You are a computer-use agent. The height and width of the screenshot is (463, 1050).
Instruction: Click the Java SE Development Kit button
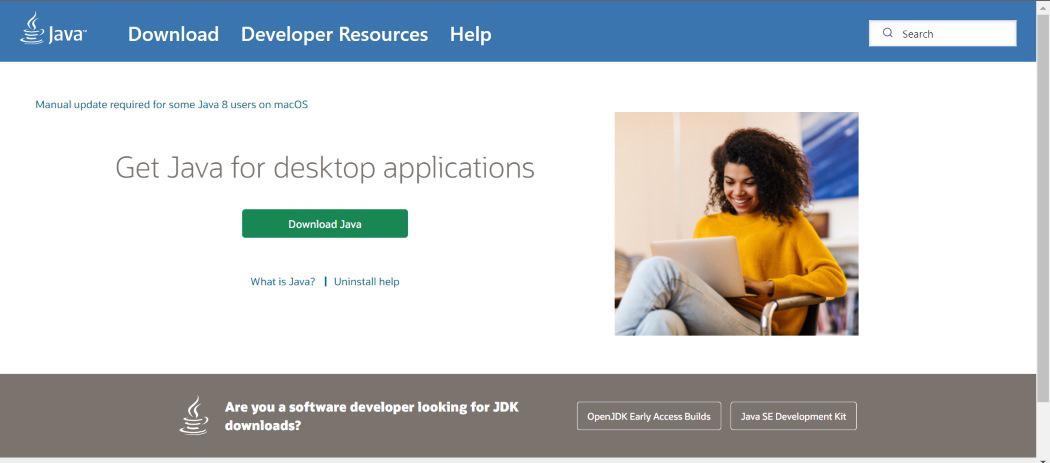point(794,416)
